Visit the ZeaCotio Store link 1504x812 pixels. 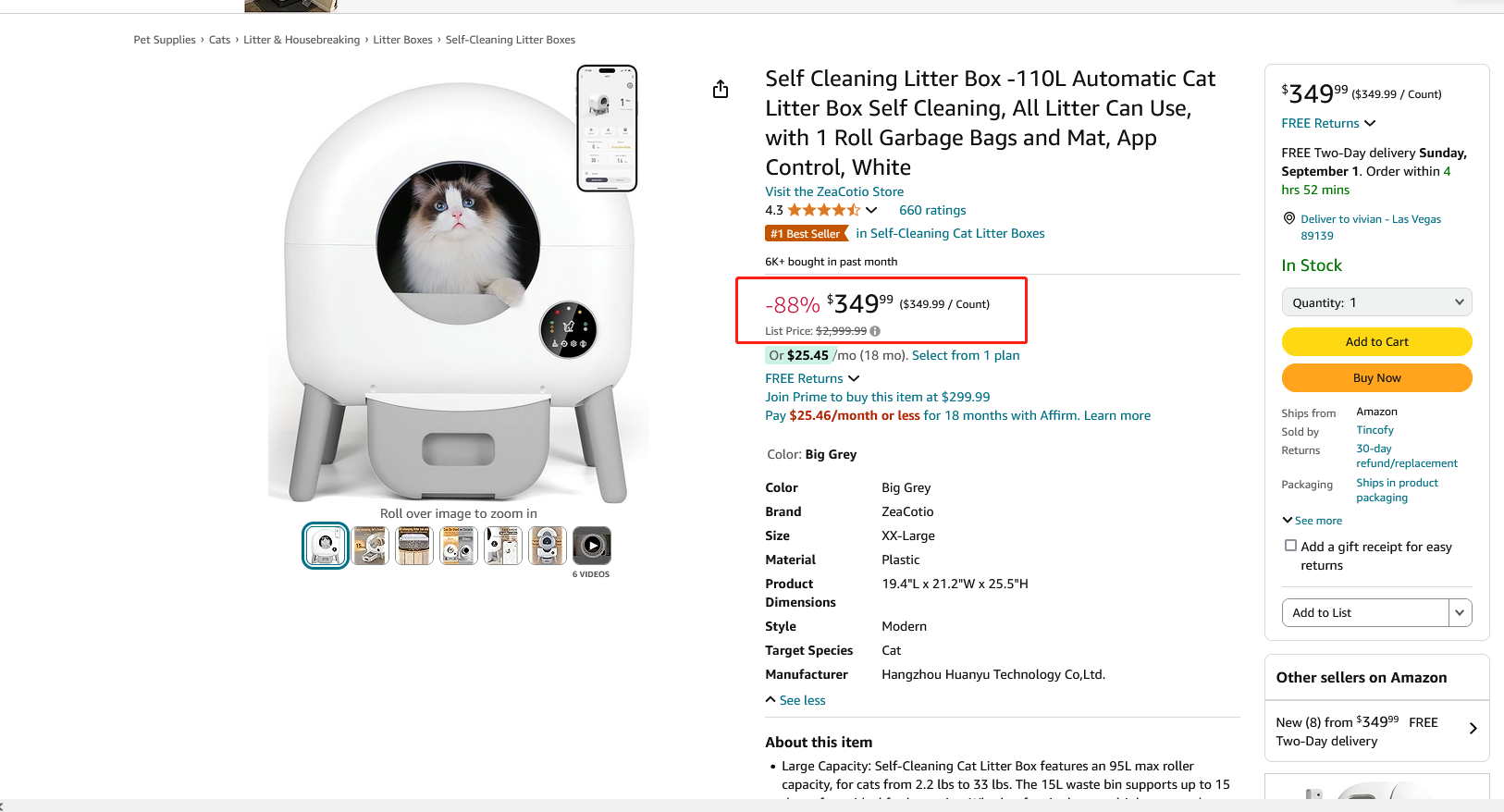[834, 191]
